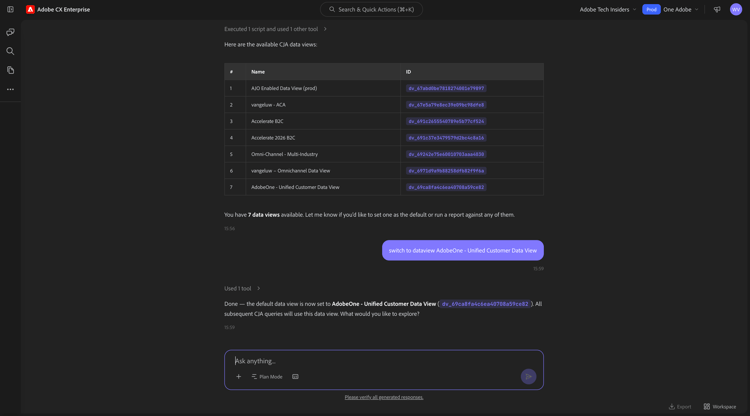Screen dimensions: 750x416
Task: Click the bold '7 data views' text
Action: coord(264,215)
